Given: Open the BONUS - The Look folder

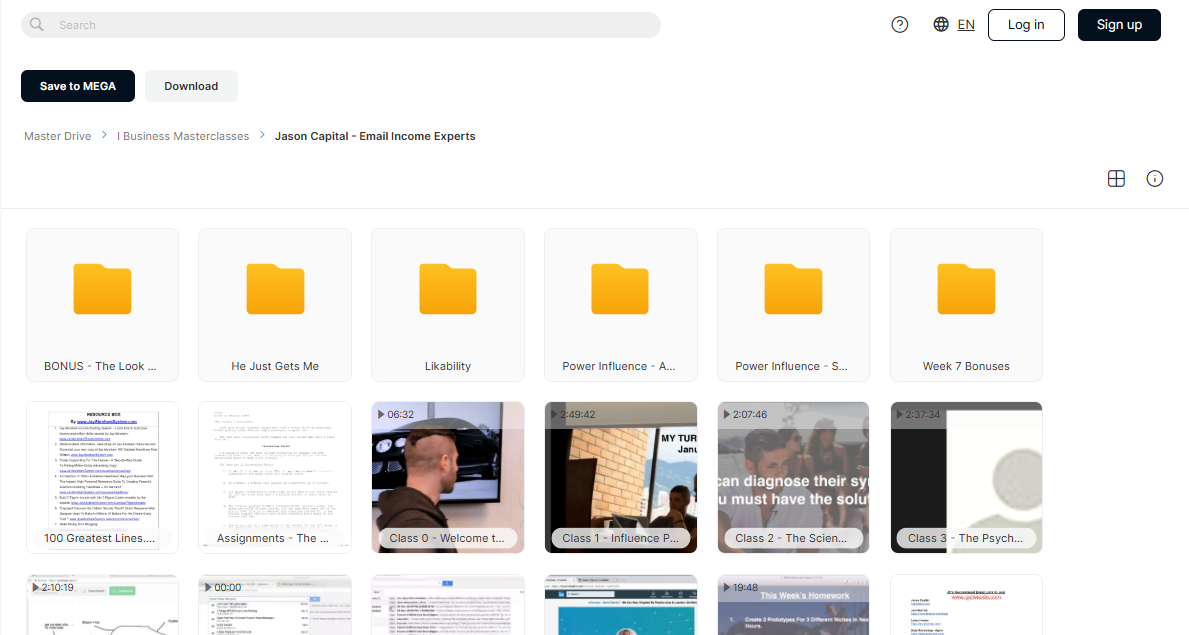Looking at the screenshot, I should [102, 305].
